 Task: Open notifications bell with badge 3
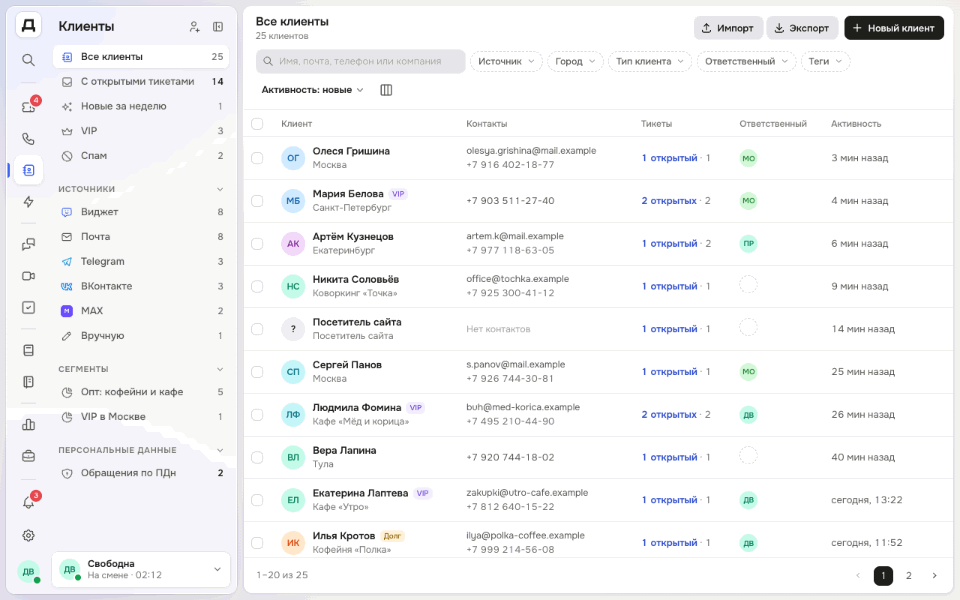tap(28, 503)
